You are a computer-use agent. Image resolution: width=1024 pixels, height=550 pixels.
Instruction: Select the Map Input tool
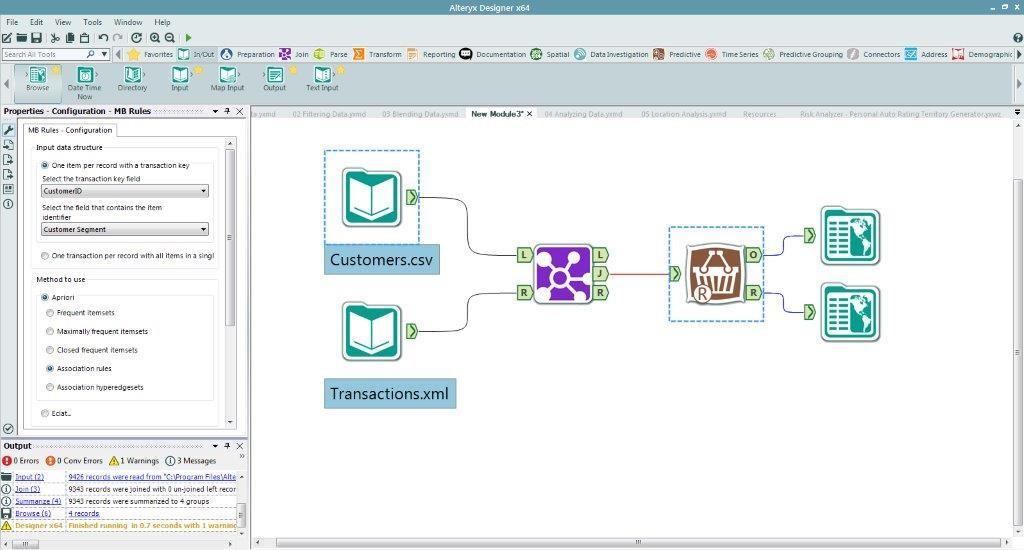point(227,78)
